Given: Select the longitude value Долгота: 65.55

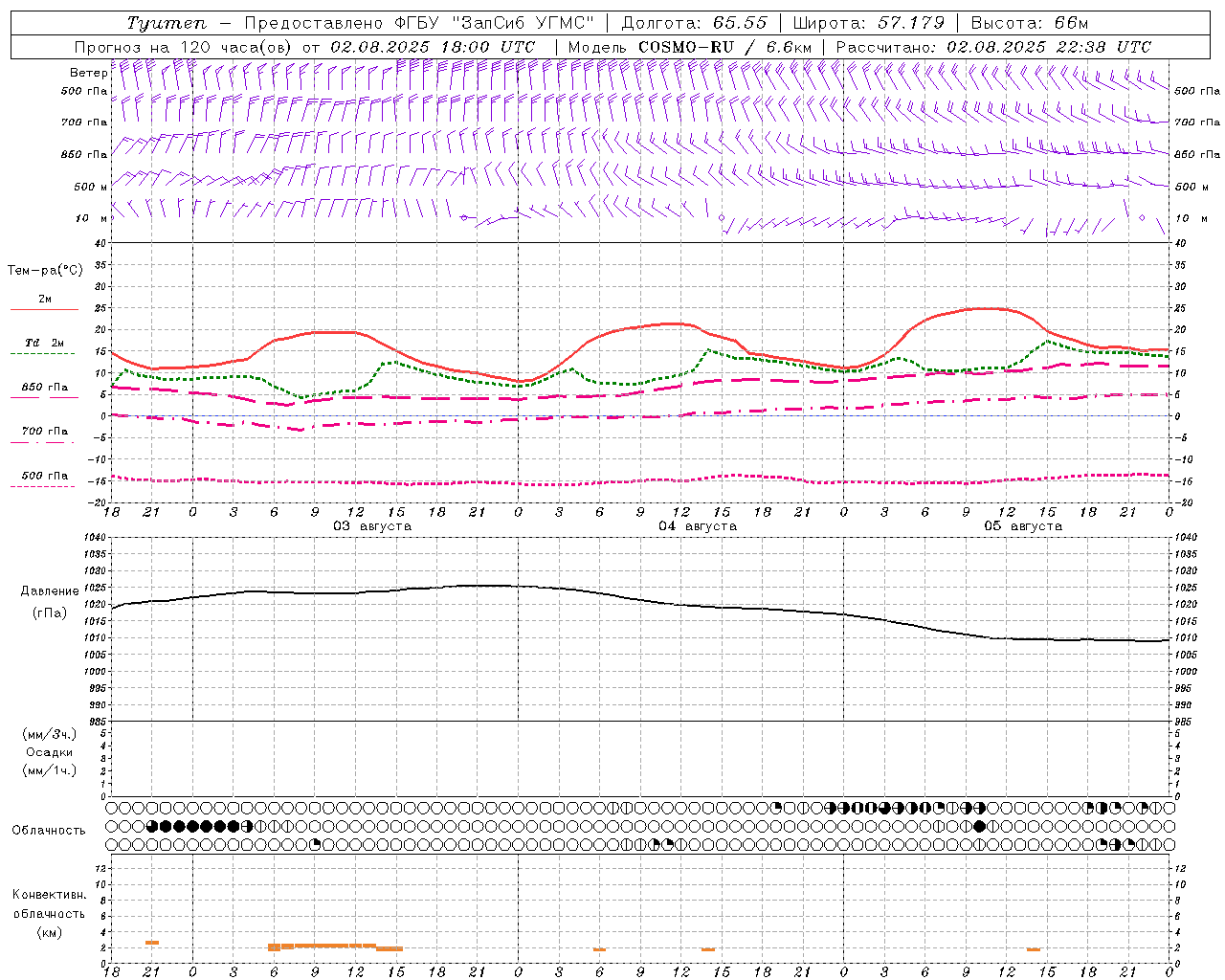Looking at the screenshot, I should pyautogui.click(x=694, y=23).
